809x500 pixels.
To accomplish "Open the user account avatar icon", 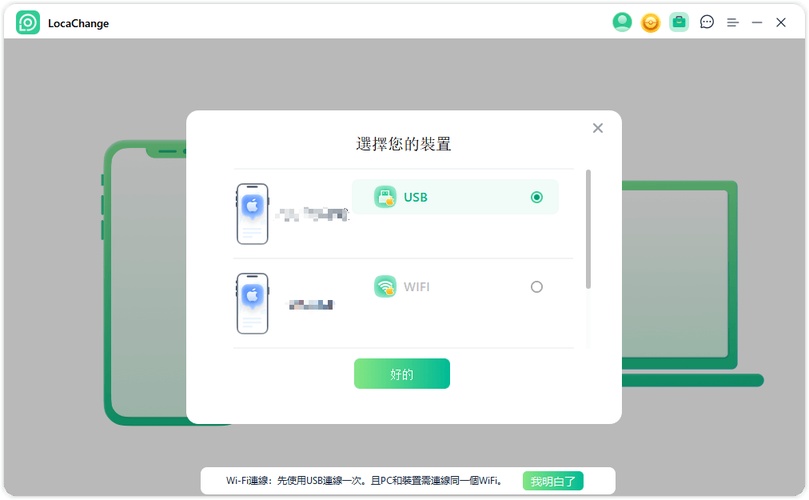I will coord(622,22).
